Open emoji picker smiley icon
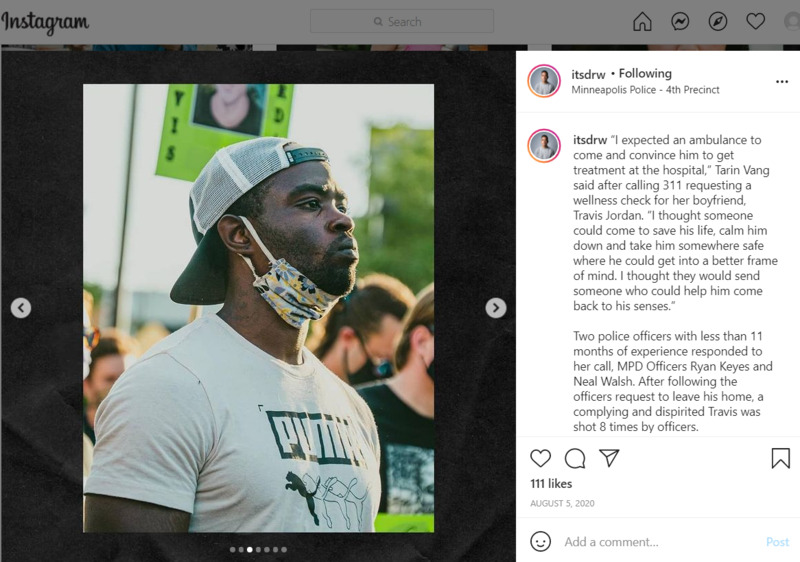The height and width of the screenshot is (562, 800). click(540, 541)
